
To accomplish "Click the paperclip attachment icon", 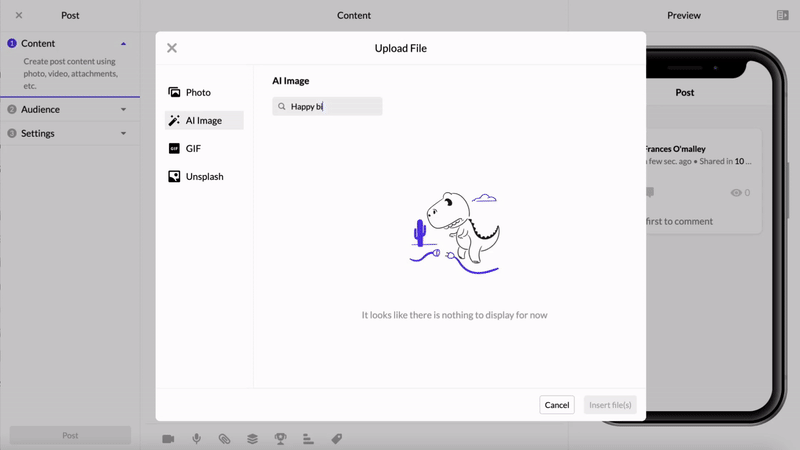I will (x=224, y=439).
